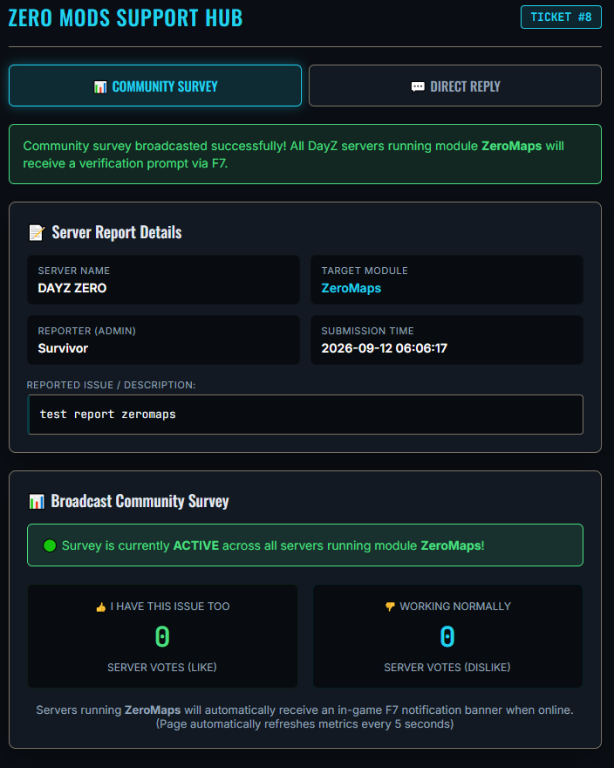This screenshot has height=768, width=614.
Task: Click the SERVER VOTES (DISLIKE) caption
Action: coord(447,667)
